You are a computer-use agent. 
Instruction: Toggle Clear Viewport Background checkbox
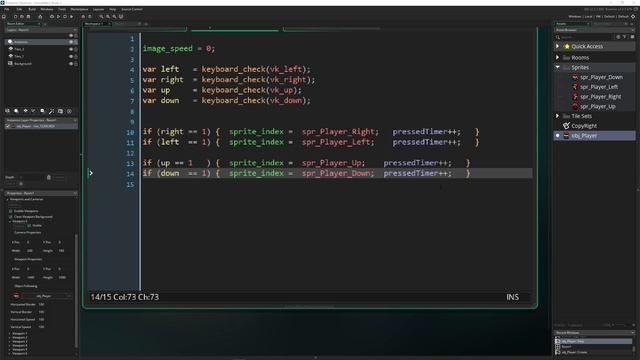(x=11, y=217)
